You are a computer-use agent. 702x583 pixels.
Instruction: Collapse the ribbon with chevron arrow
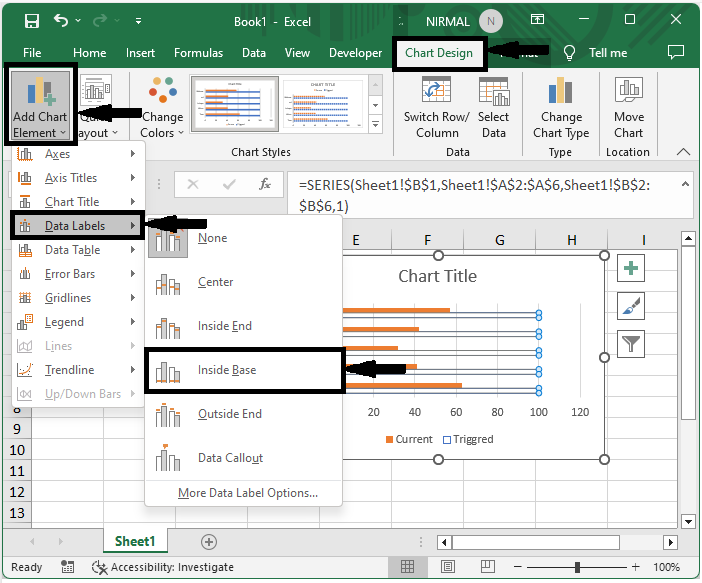(683, 152)
